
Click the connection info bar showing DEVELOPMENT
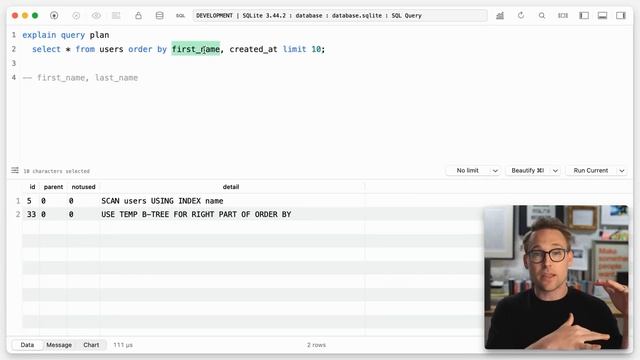[x=340, y=16]
